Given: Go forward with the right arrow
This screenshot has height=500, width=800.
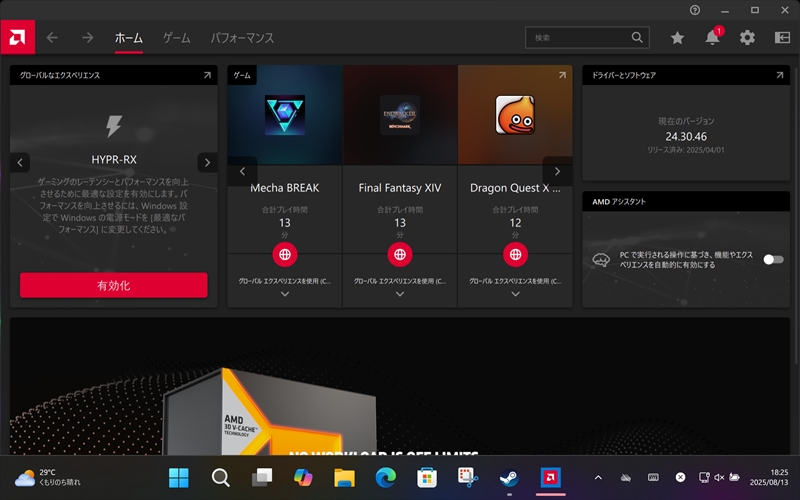Looking at the screenshot, I should pyautogui.click(x=88, y=37).
